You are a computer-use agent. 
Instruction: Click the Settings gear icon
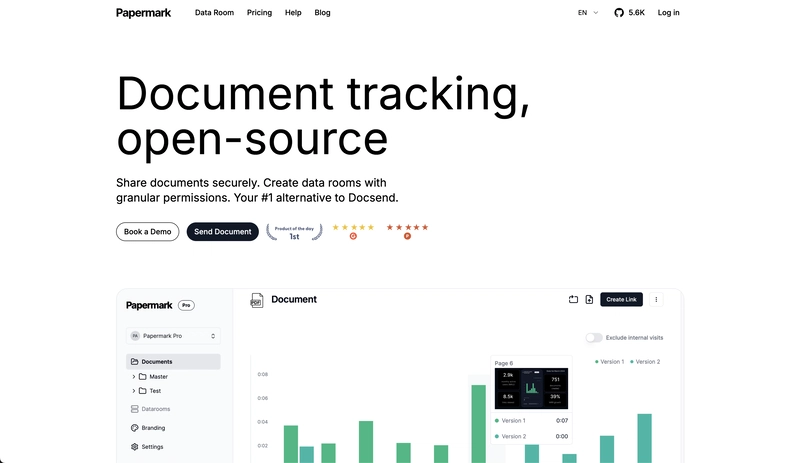click(x=135, y=447)
